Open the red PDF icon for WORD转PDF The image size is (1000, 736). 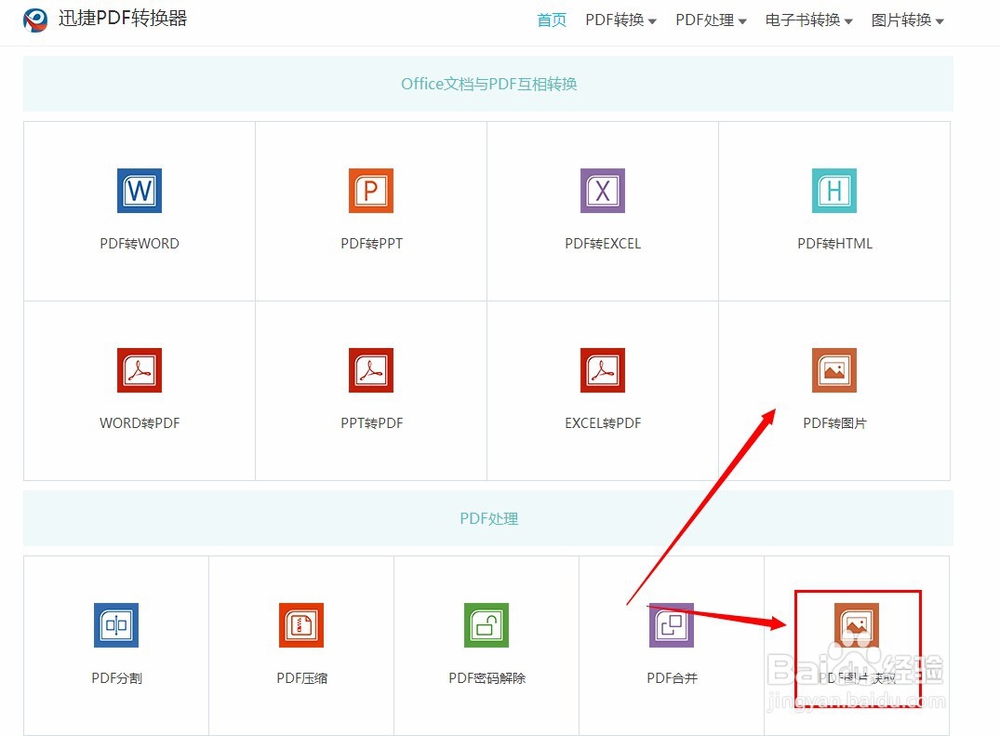coord(139,370)
